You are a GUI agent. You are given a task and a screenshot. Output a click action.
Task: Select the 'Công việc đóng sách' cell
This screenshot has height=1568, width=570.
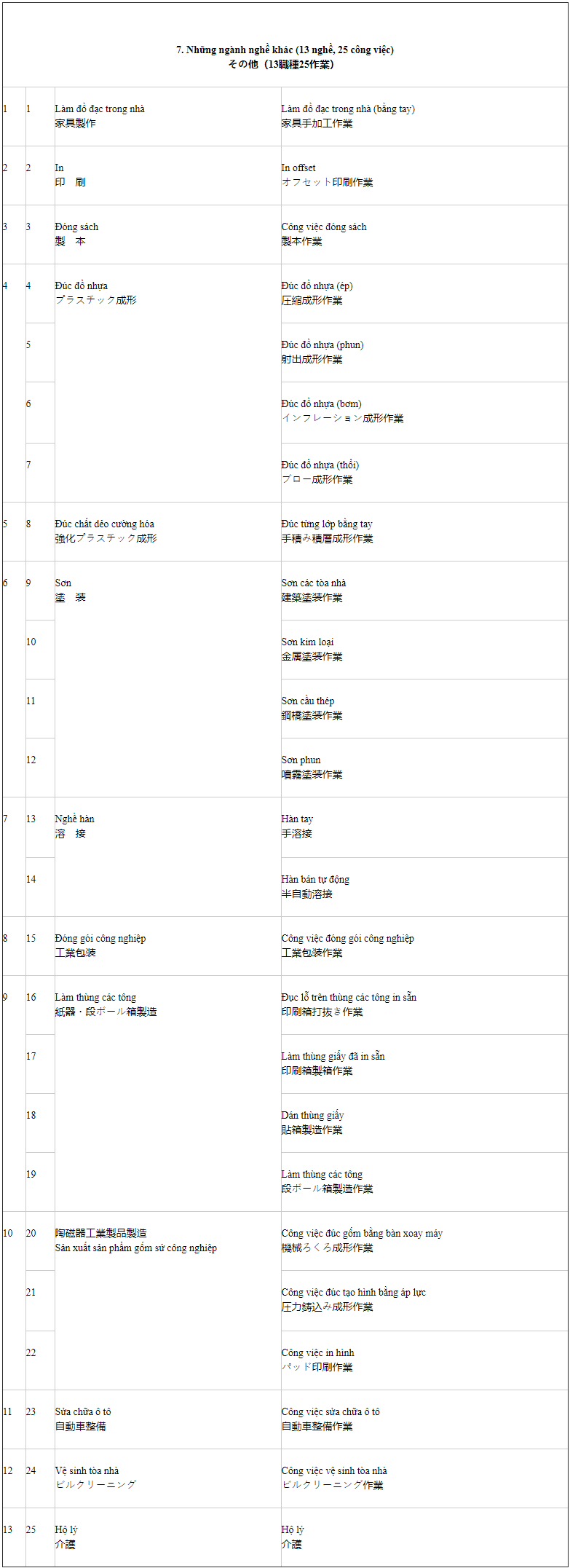(x=424, y=235)
